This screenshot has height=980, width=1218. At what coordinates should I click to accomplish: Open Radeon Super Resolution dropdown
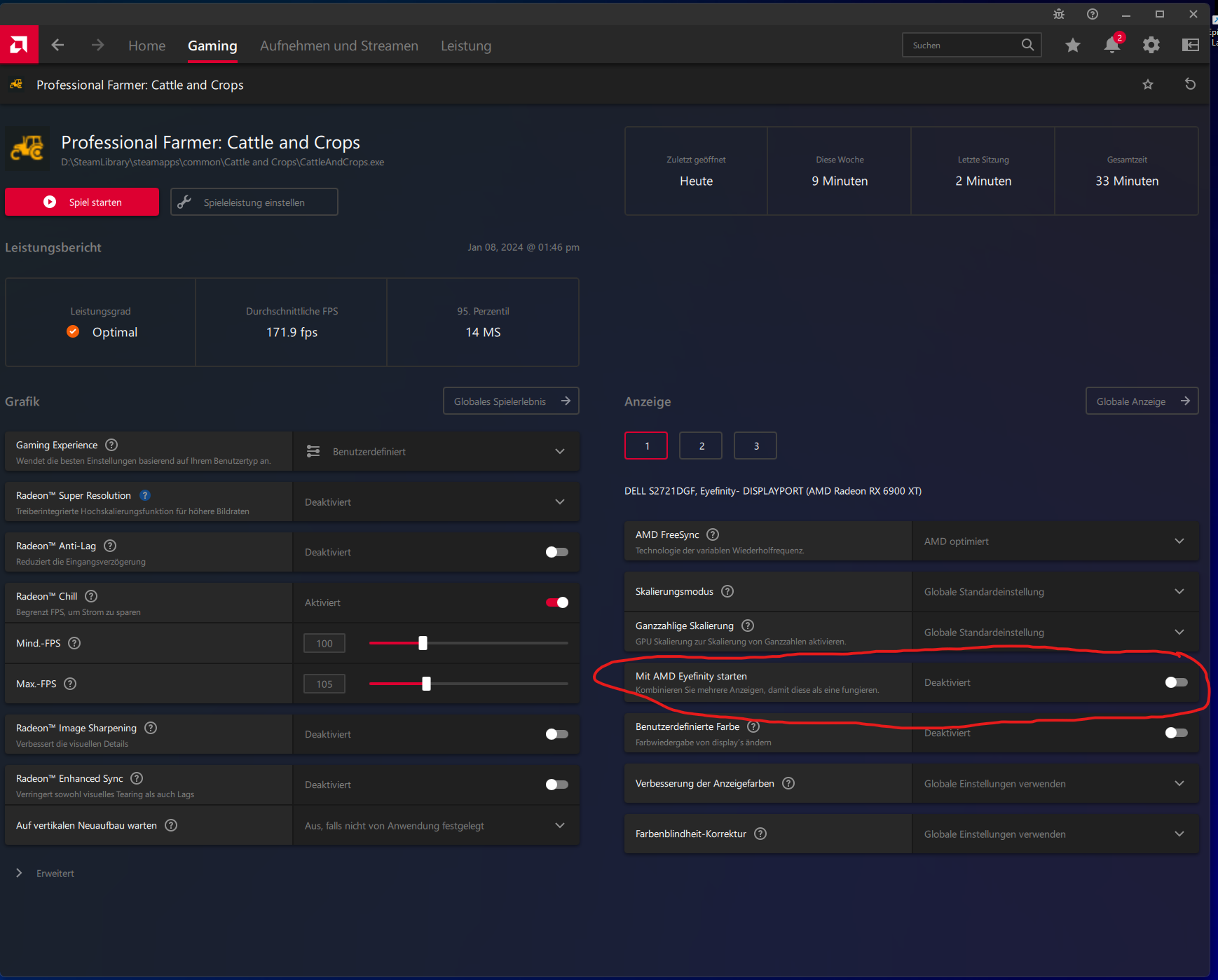click(437, 502)
